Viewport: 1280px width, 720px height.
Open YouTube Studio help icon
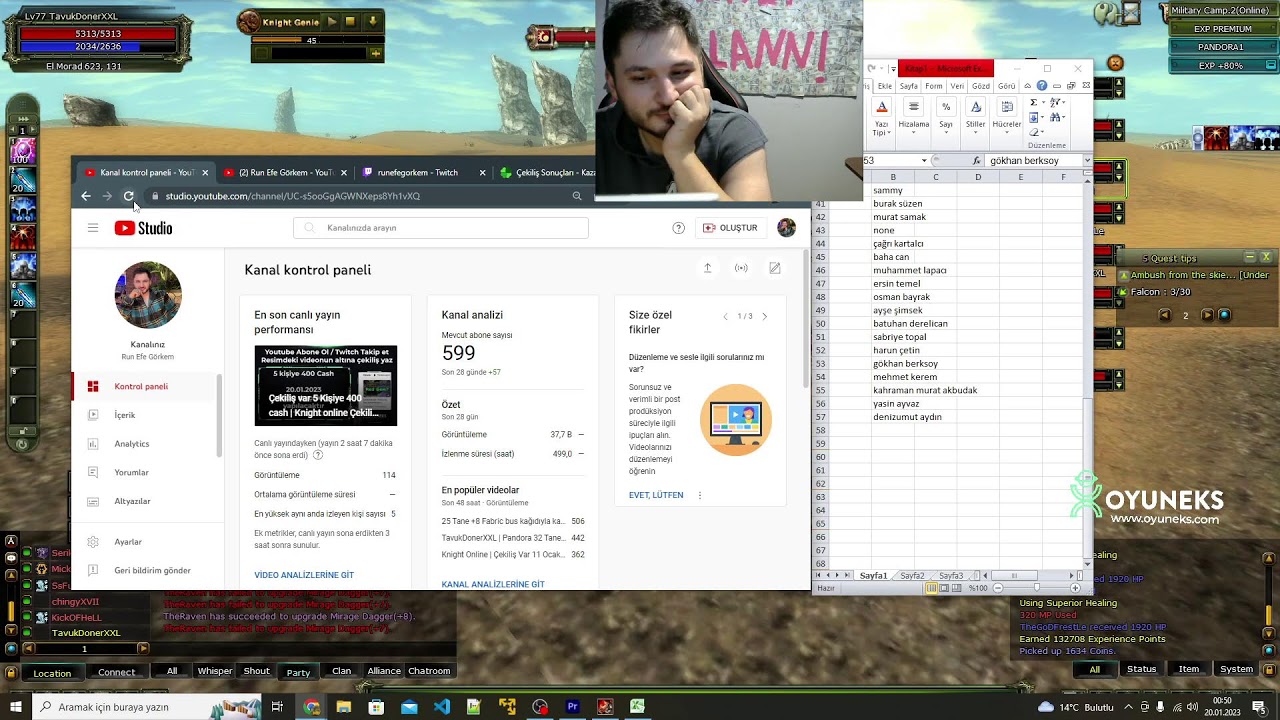tap(678, 228)
